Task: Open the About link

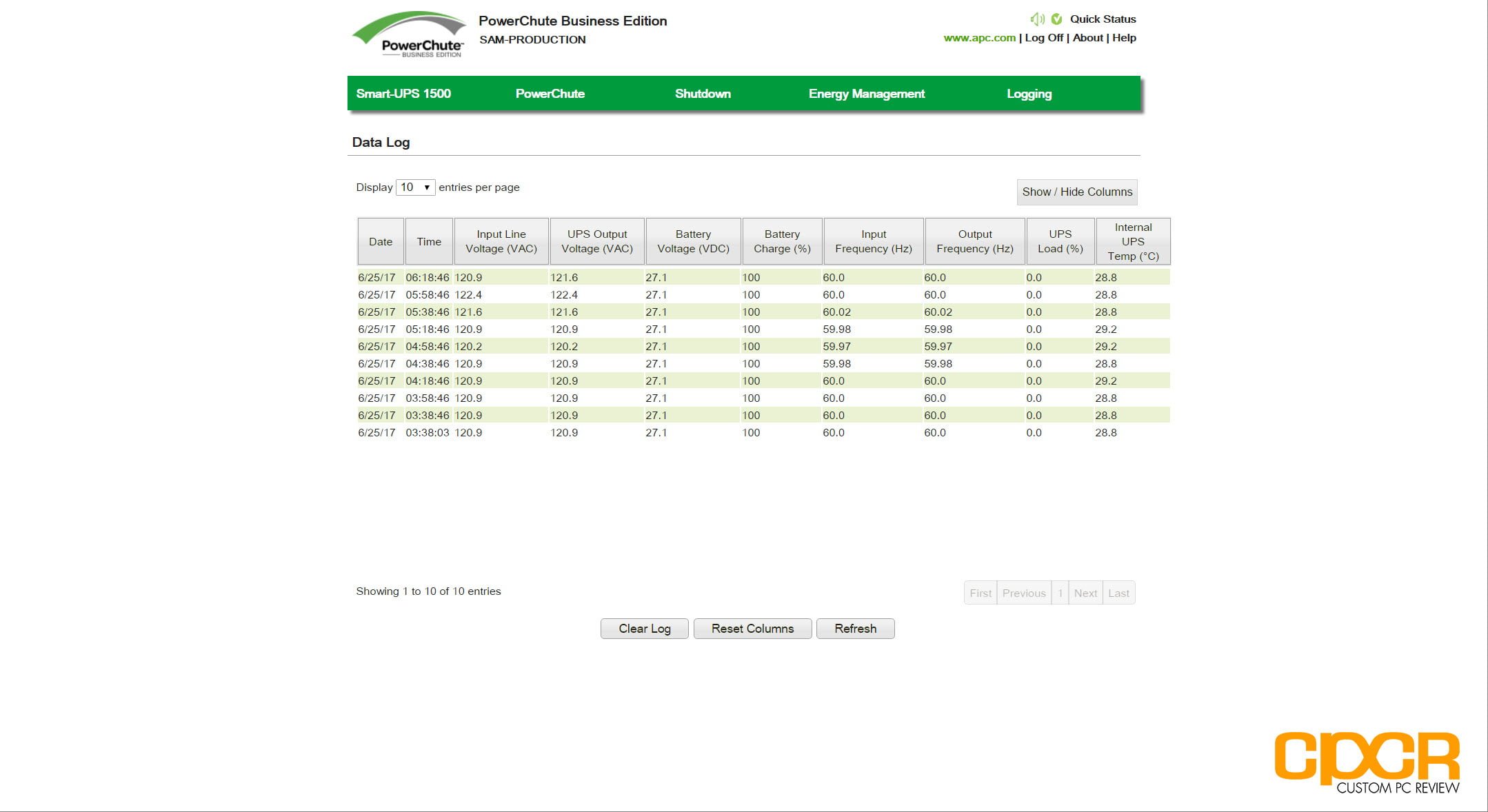Action: [x=1087, y=38]
